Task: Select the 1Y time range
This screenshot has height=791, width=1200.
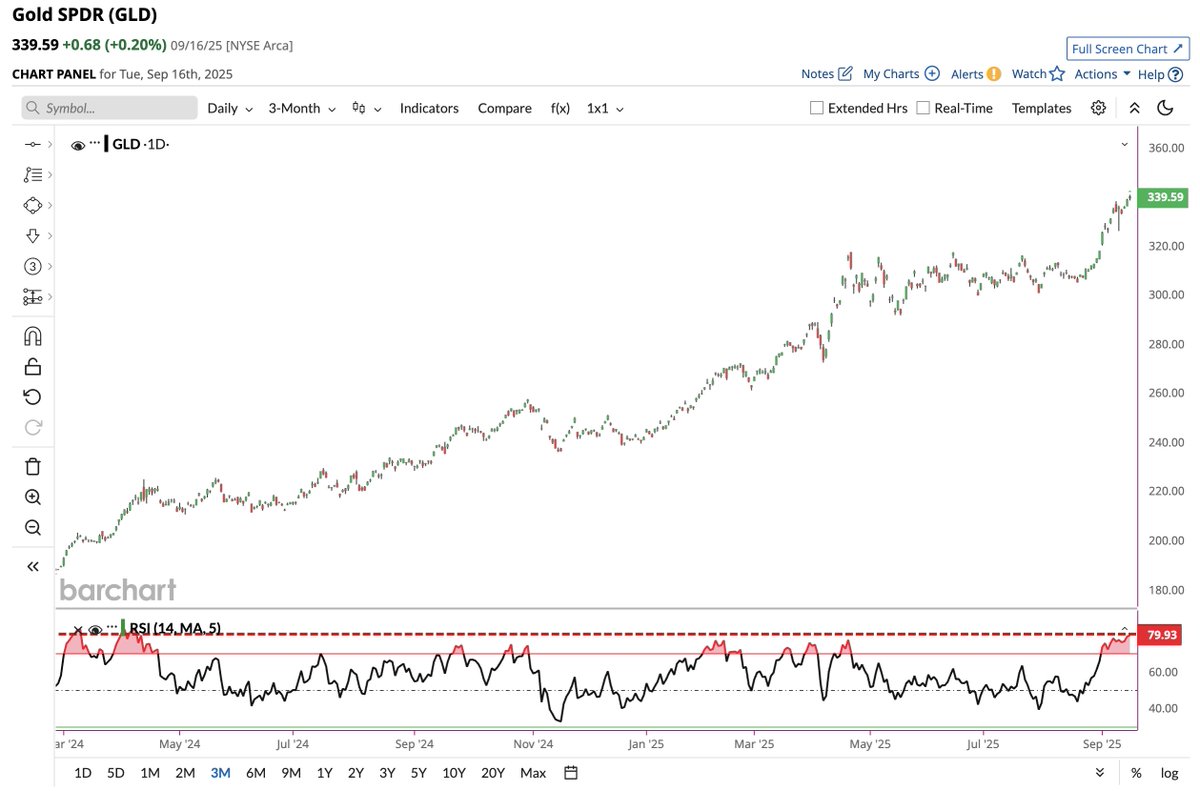Action: (x=324, y=773)
